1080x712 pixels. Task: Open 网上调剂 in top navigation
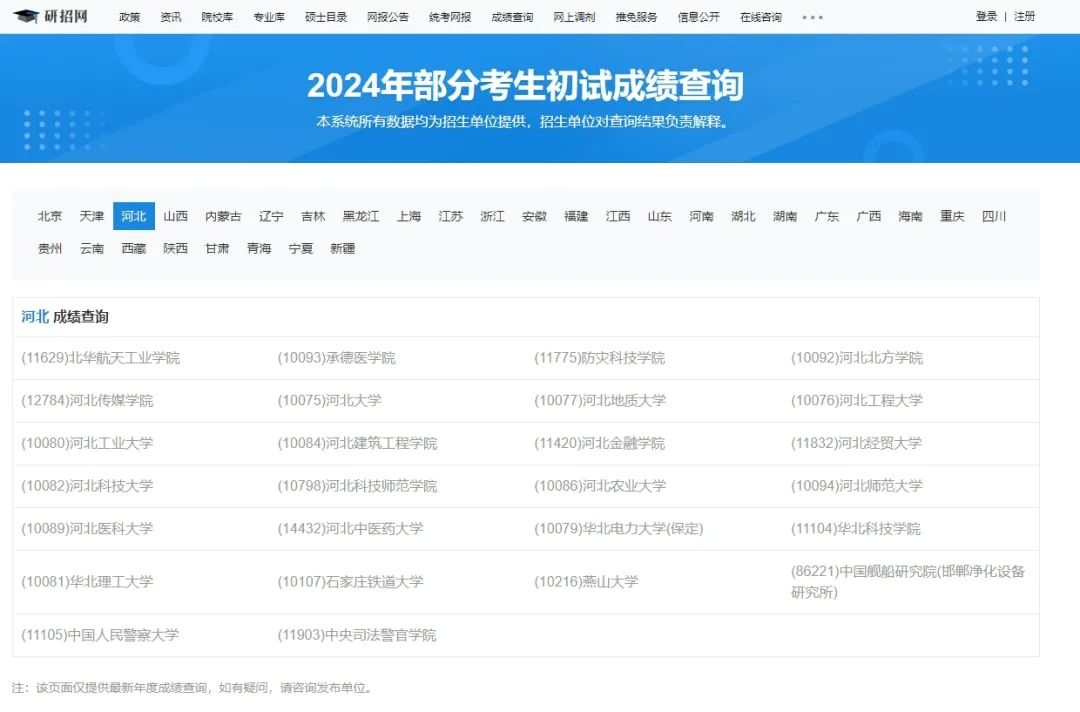(574, 17)
